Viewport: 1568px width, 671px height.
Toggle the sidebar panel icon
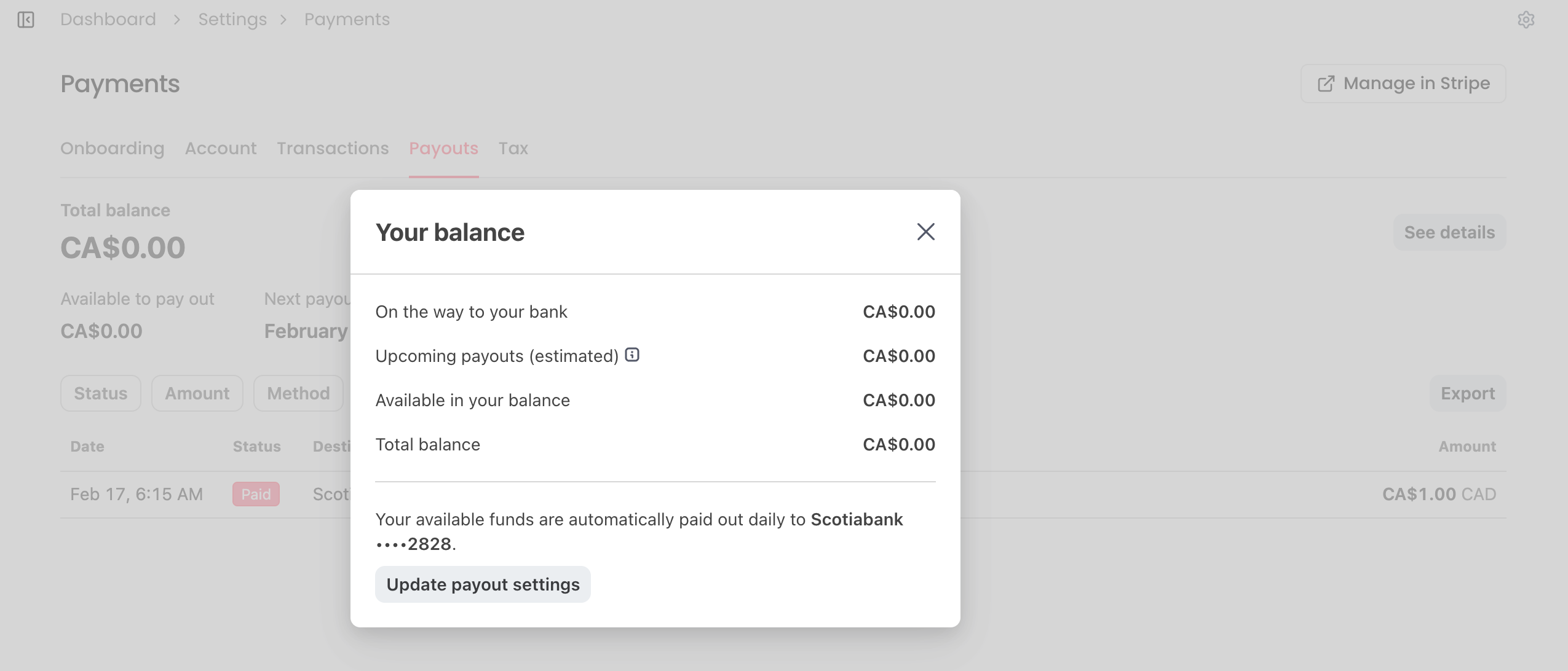pos(26,20)
